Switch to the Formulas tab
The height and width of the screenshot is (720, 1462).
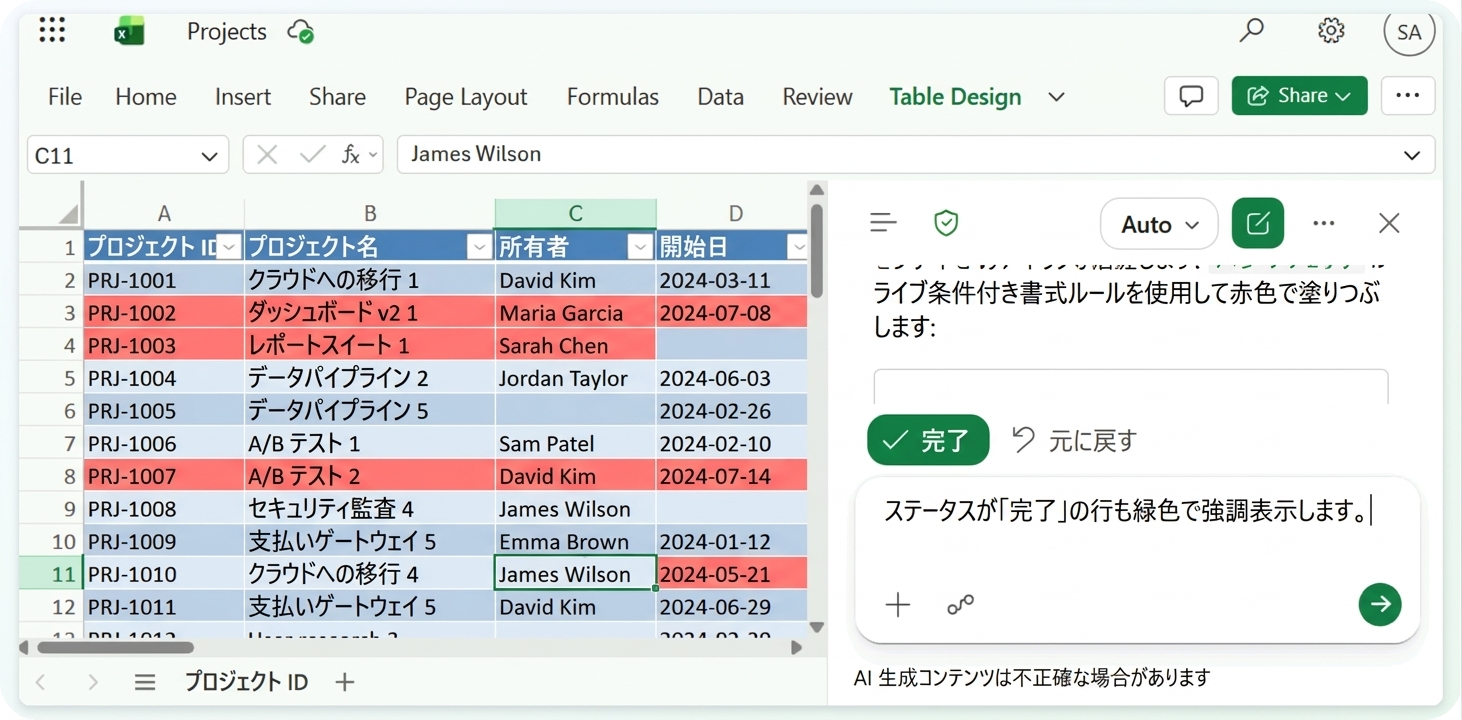pos(613,97)
